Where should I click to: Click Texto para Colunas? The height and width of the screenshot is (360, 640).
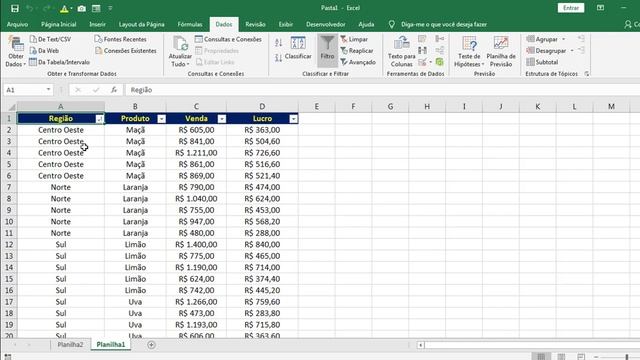coord(402,52)
